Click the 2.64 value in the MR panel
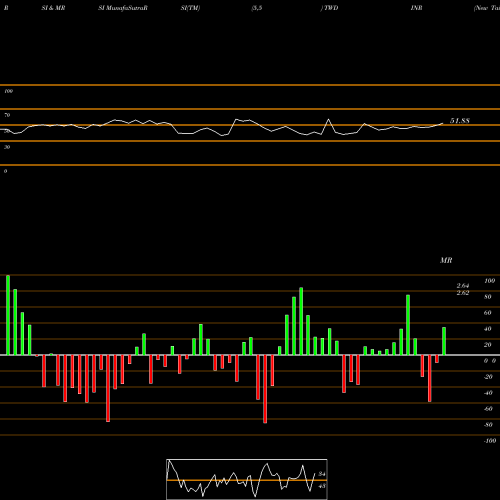500x500 pixels. point(463,286)
